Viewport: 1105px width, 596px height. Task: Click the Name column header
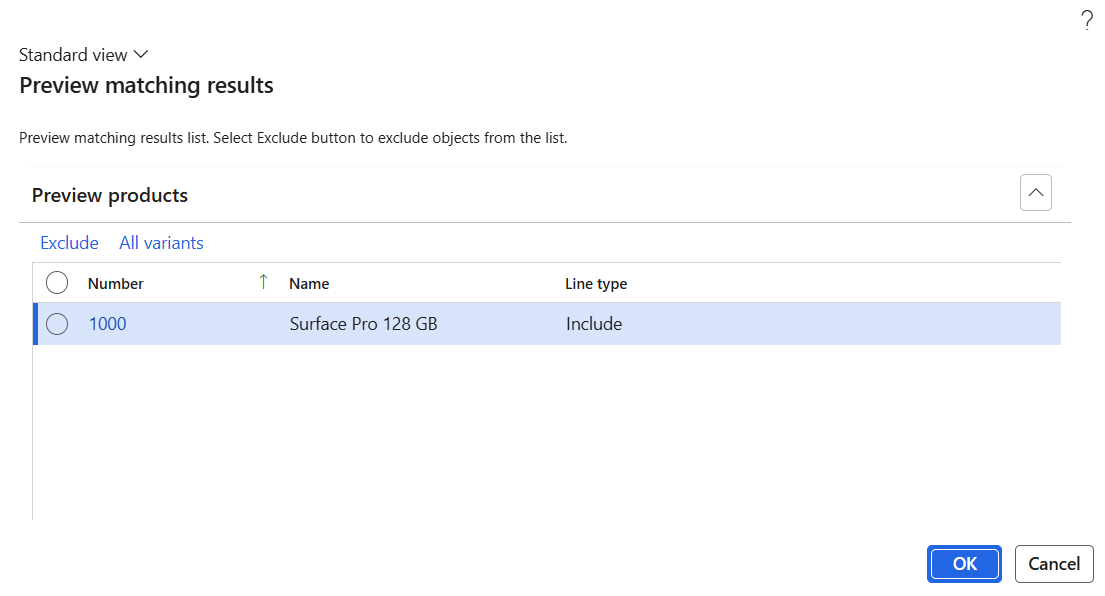(x=309, y=283)
